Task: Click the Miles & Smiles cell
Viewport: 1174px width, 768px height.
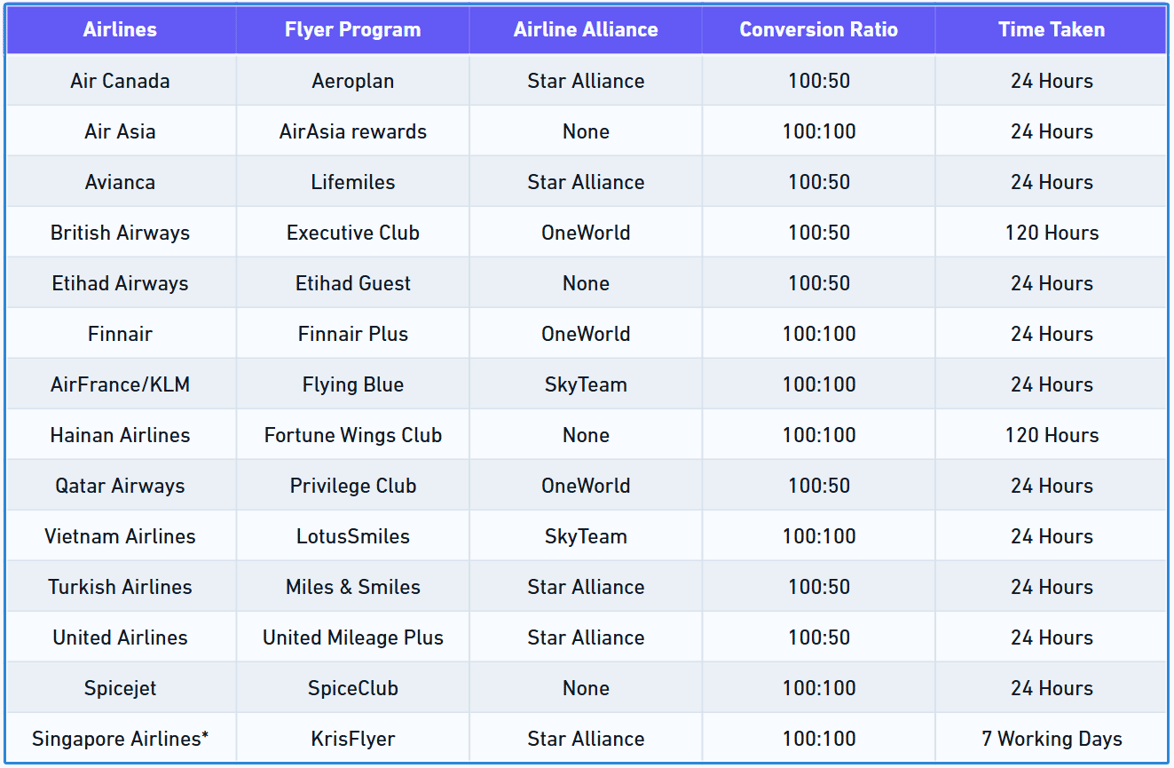Action: point(352,587)
